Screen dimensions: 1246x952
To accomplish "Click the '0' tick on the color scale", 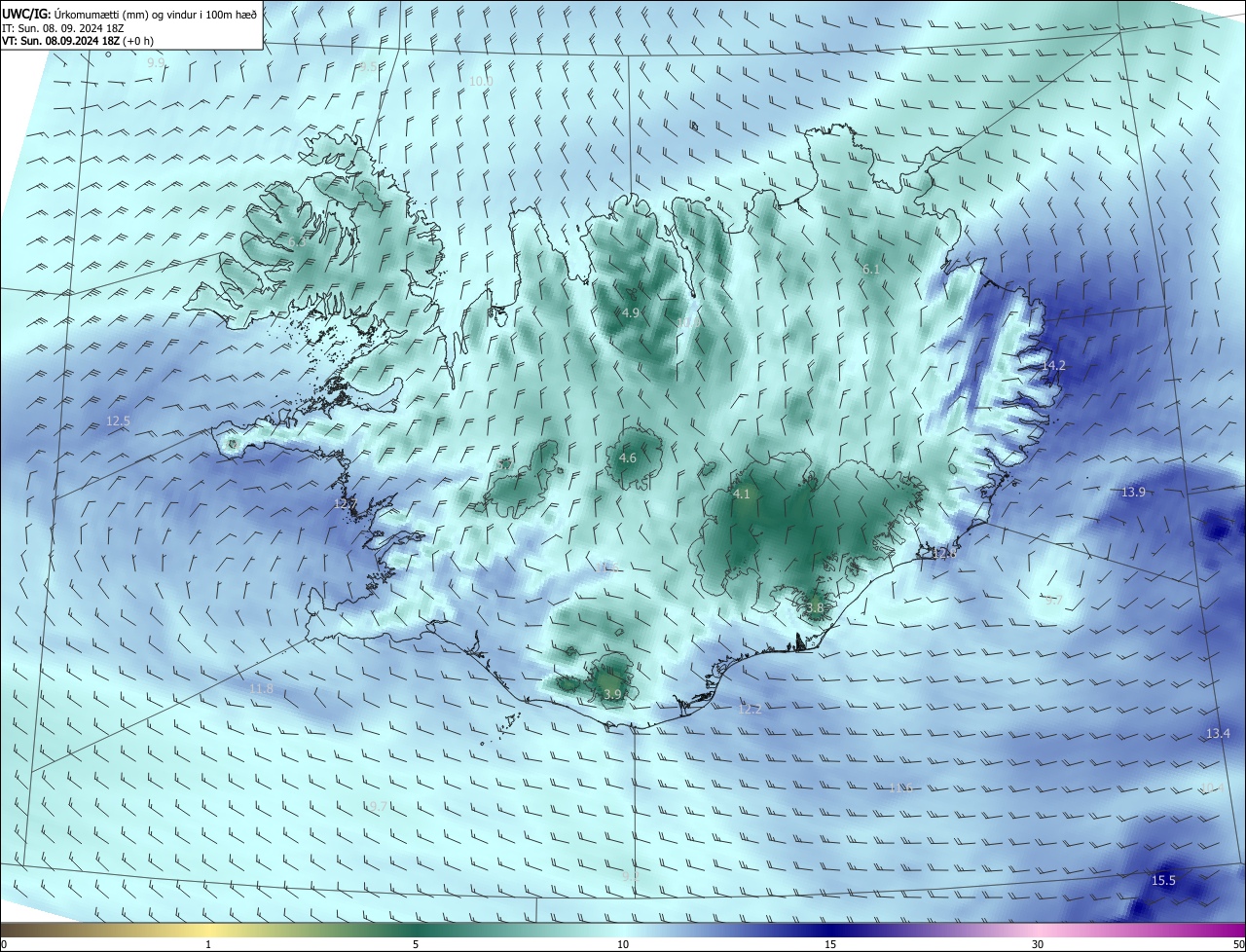I will pyautogui.click(x=4, y=944).
